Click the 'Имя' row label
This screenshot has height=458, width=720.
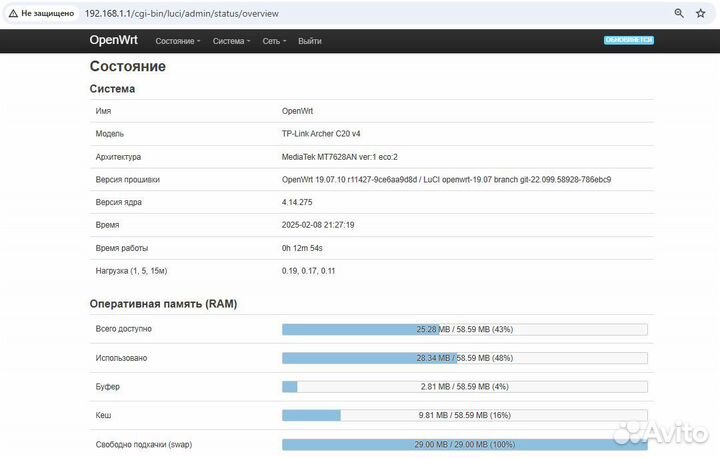pos(103,111)
